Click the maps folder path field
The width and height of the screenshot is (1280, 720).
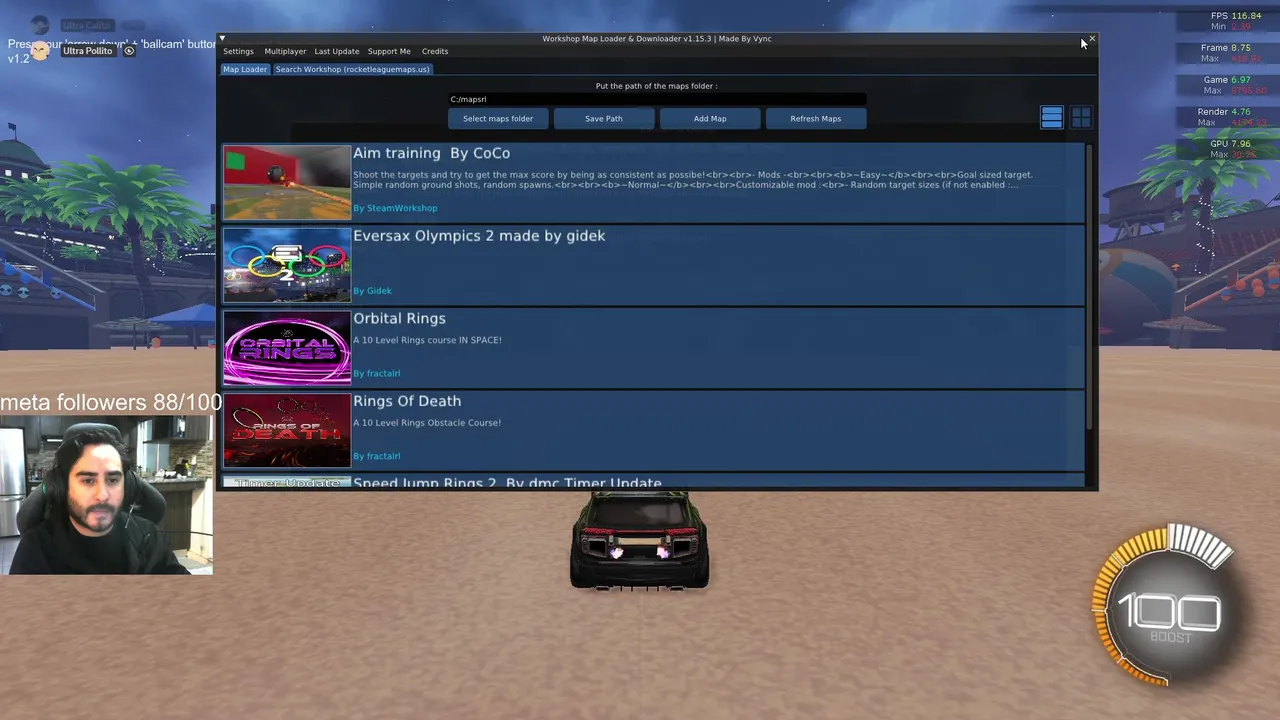tap(657, 99)
